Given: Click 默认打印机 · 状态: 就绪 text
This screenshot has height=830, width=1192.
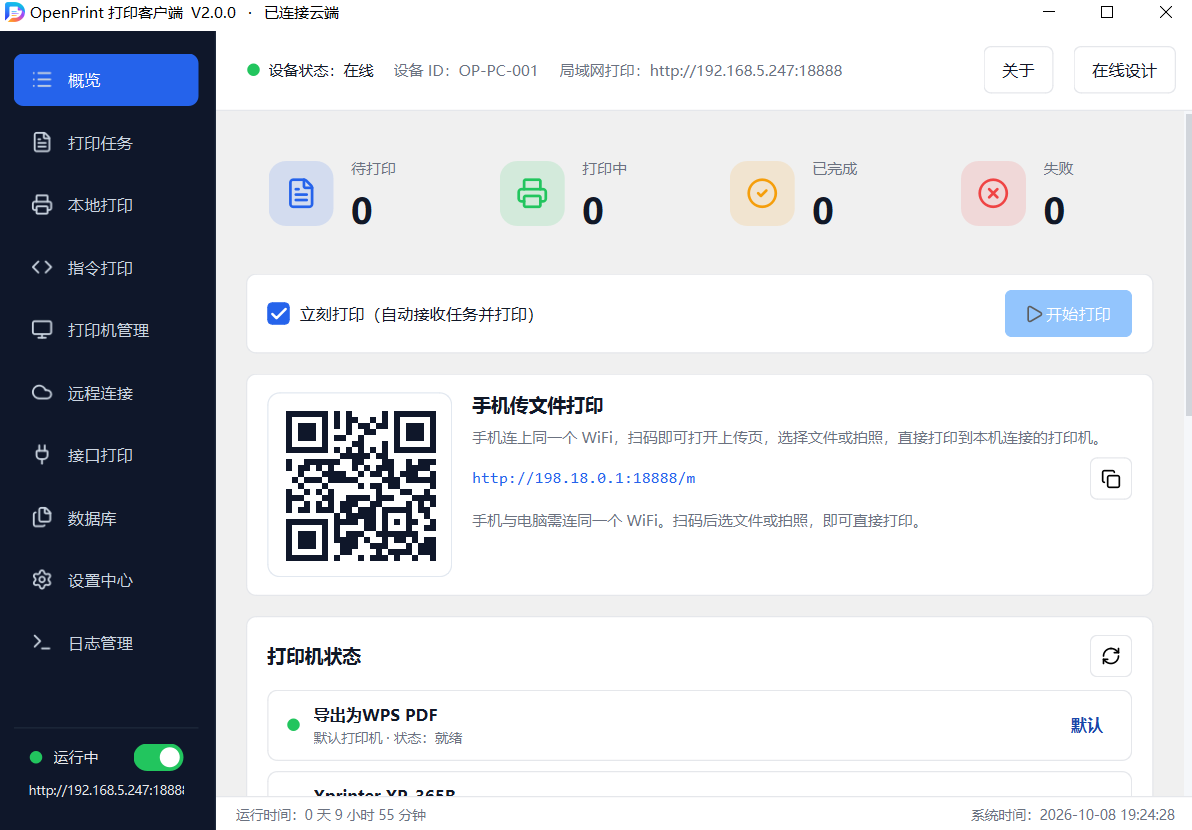Looking at the screenshot, I should click(x=388, y=738).
